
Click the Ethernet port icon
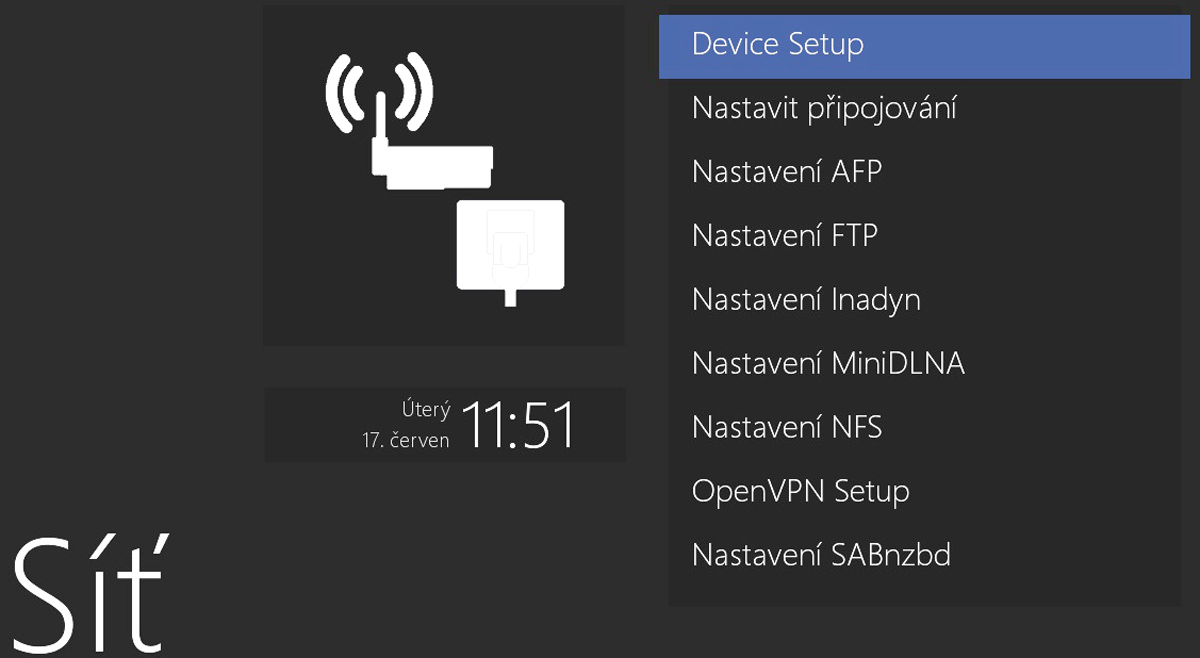click(510, 246)
